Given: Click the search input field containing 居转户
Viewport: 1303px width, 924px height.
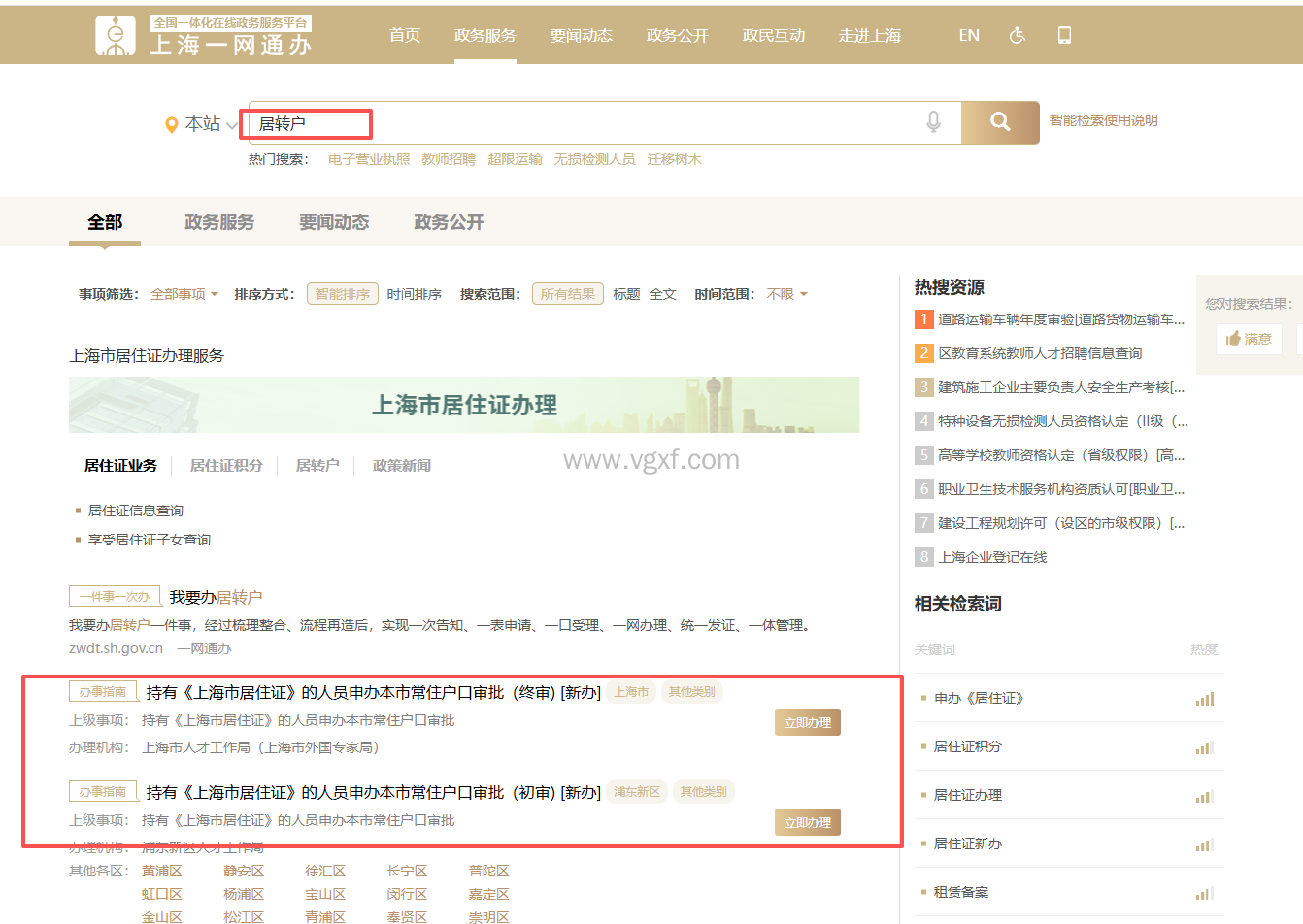Looking at the screenshot, I should pyautogui.click(x=583, y=123).
